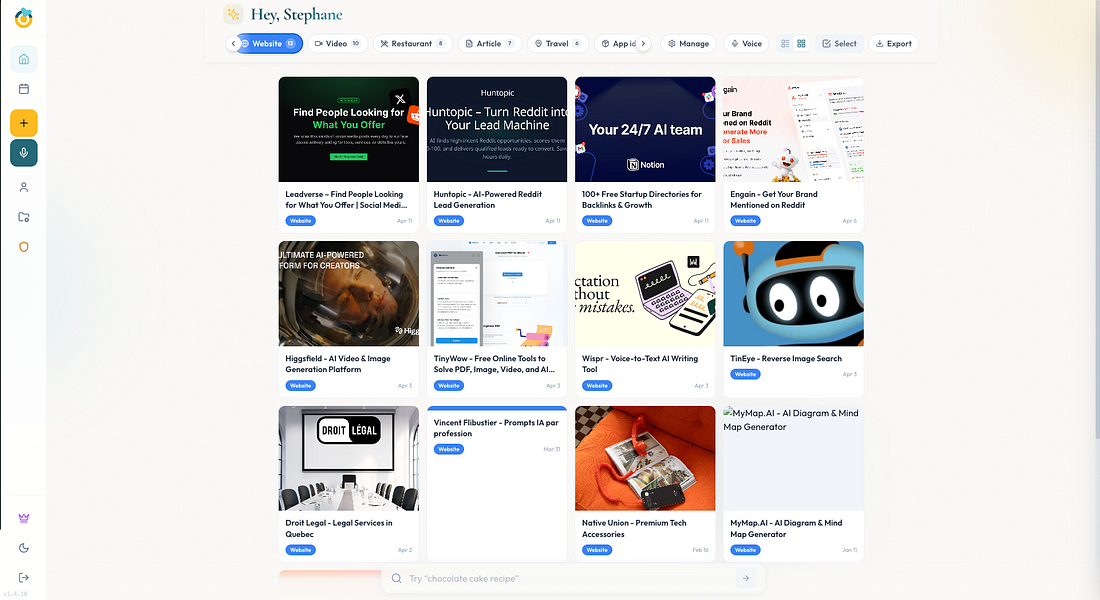1100x600 pixels.
Task: Open the home icon in sidebar
Action: pyautogui.click(x=24, y=59)
